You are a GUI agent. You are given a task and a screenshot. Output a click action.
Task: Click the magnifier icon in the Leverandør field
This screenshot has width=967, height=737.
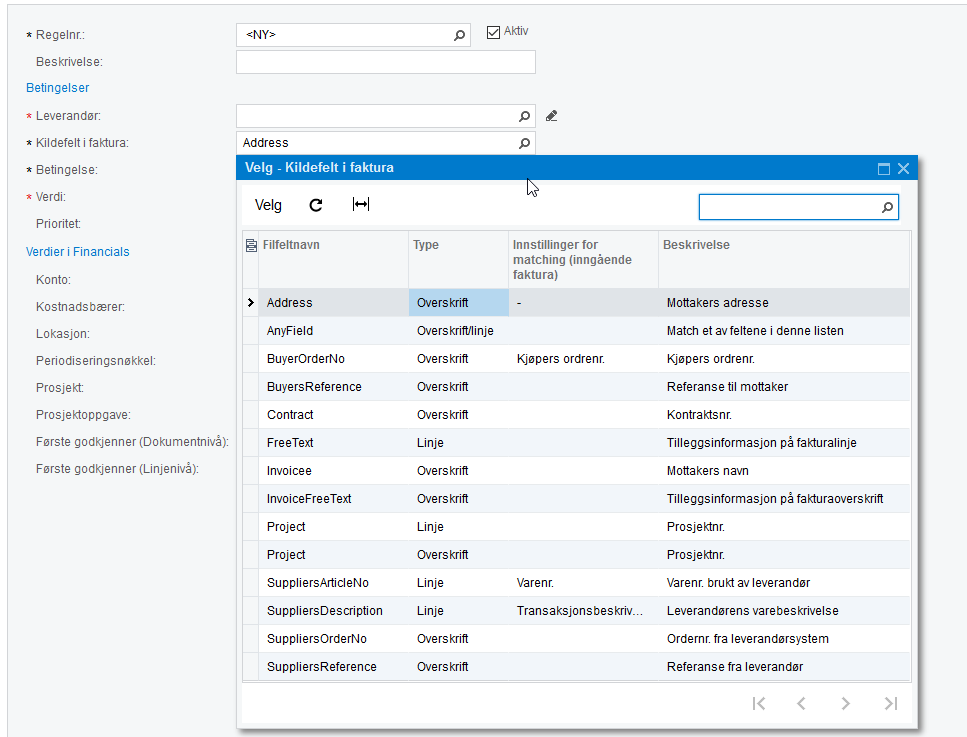(x=524, y=116)
